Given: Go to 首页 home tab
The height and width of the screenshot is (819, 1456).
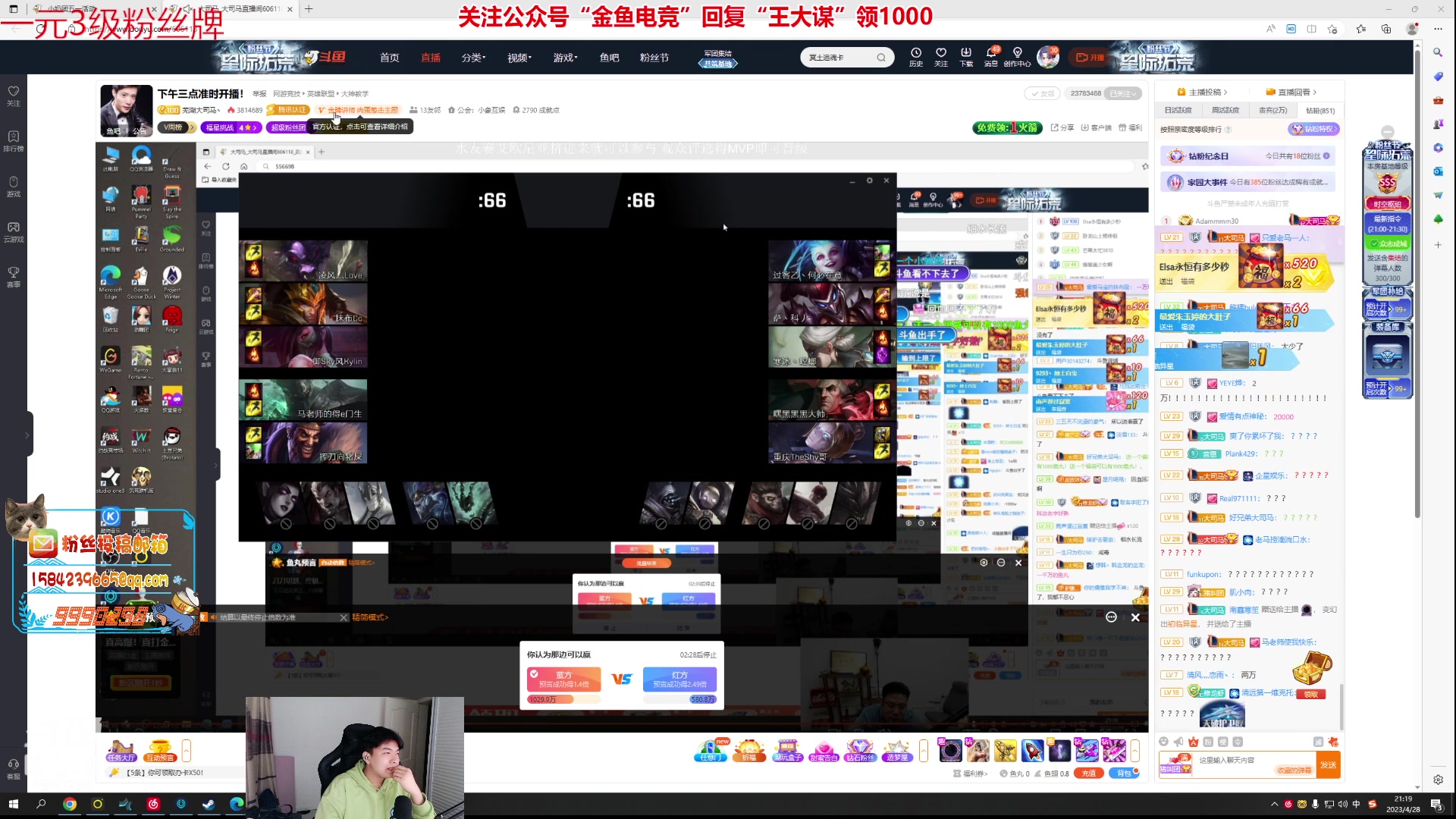Looking at the screenshot, I should [x=390, y=58].
